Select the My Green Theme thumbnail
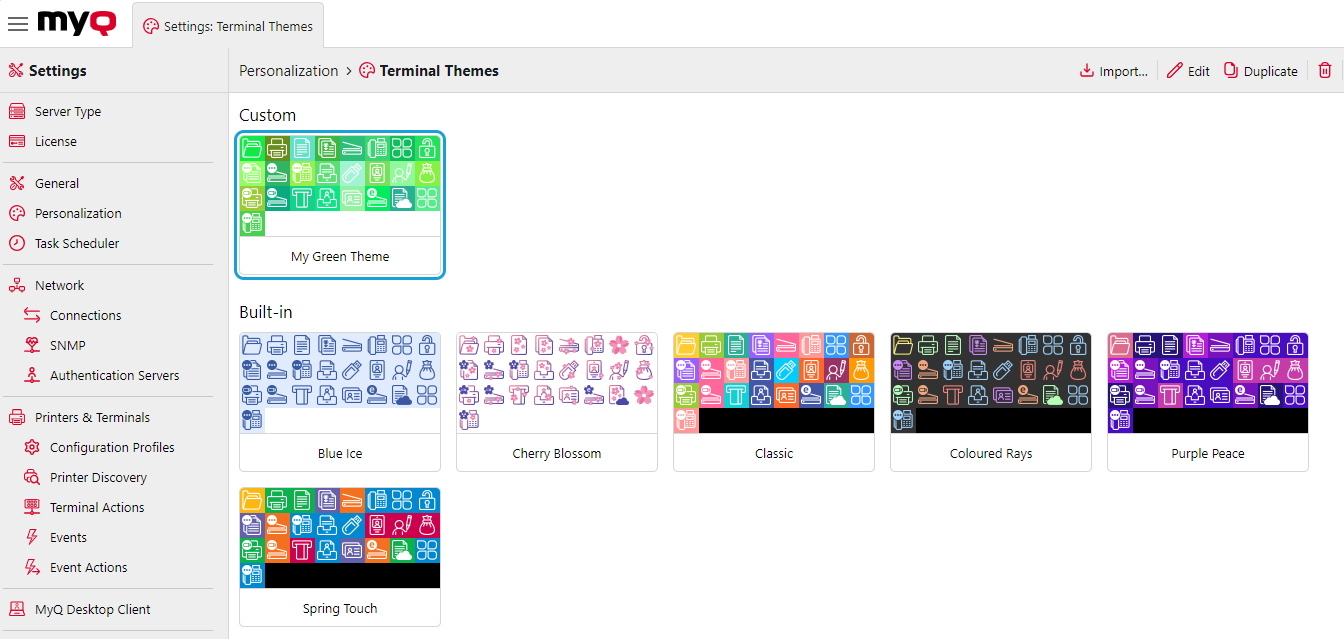Viewport: 1344px width, 639px height. (x=340, y=186)
